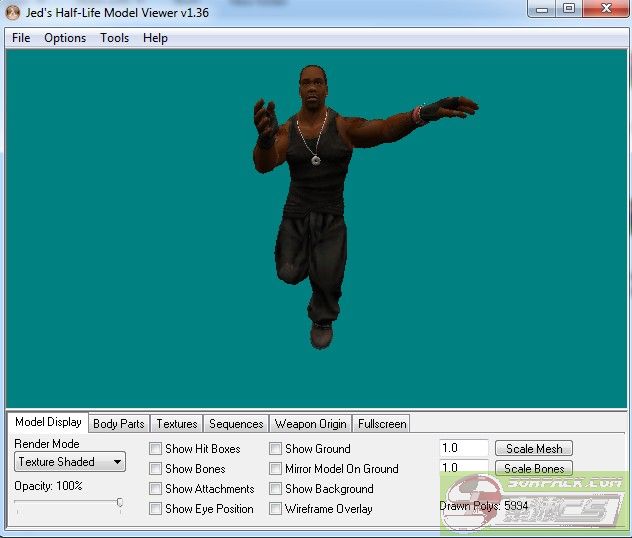Viewport: 632px width, 538px height.
Task: Click the Opacity slider handle
Action: (x=120, y=502)
